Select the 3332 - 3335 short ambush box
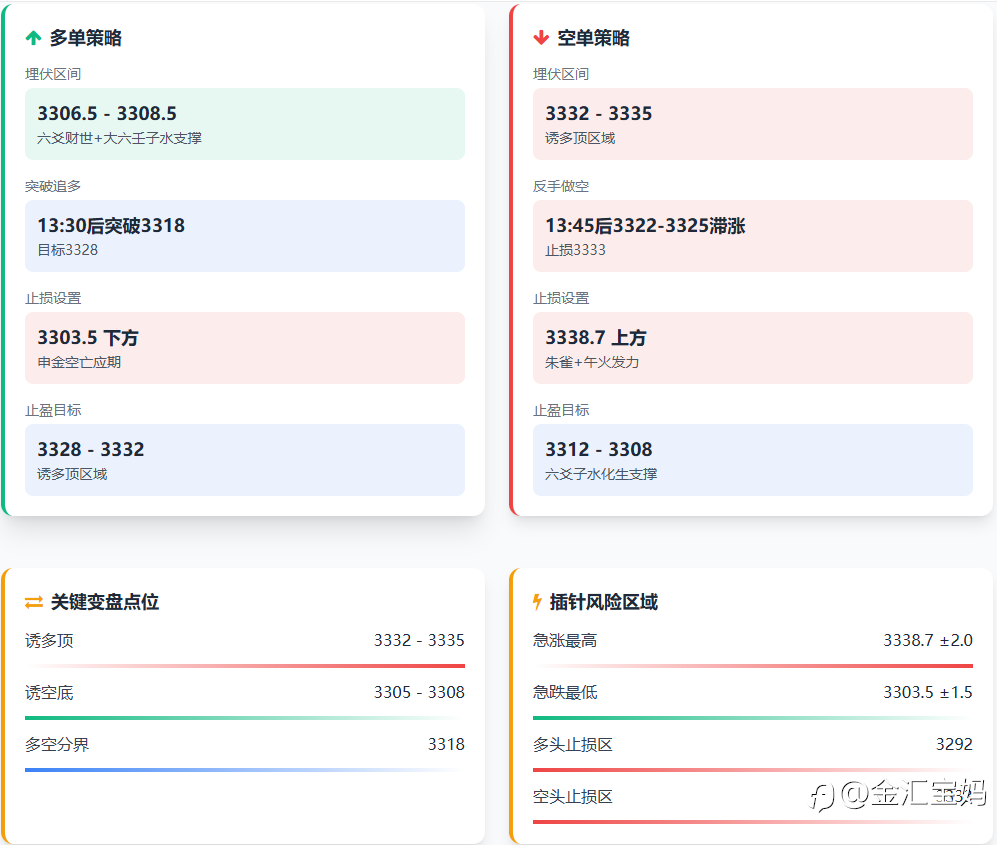This screenshot has height=845, width=997. (752, 124)
